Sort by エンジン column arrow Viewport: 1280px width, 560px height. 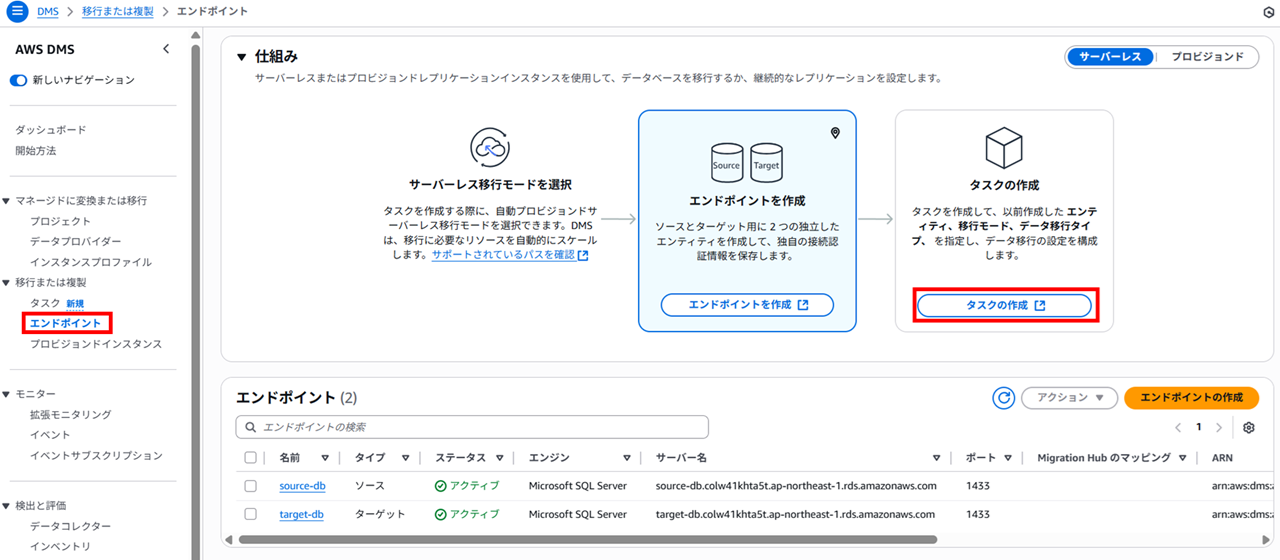point(627,458)
